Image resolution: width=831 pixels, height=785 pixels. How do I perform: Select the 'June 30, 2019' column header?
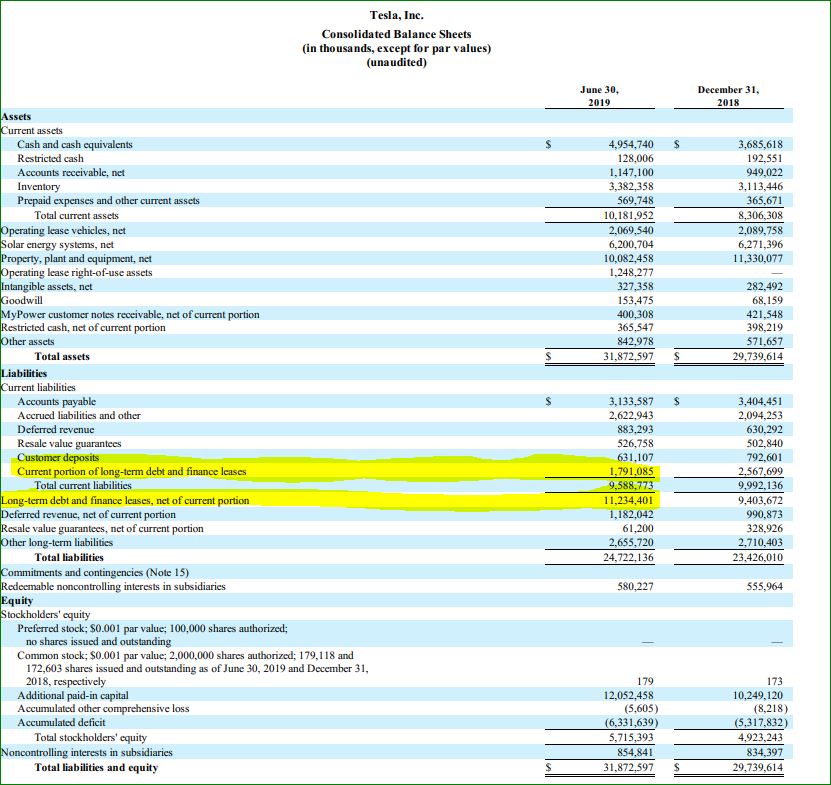click(x=599, y=96)
